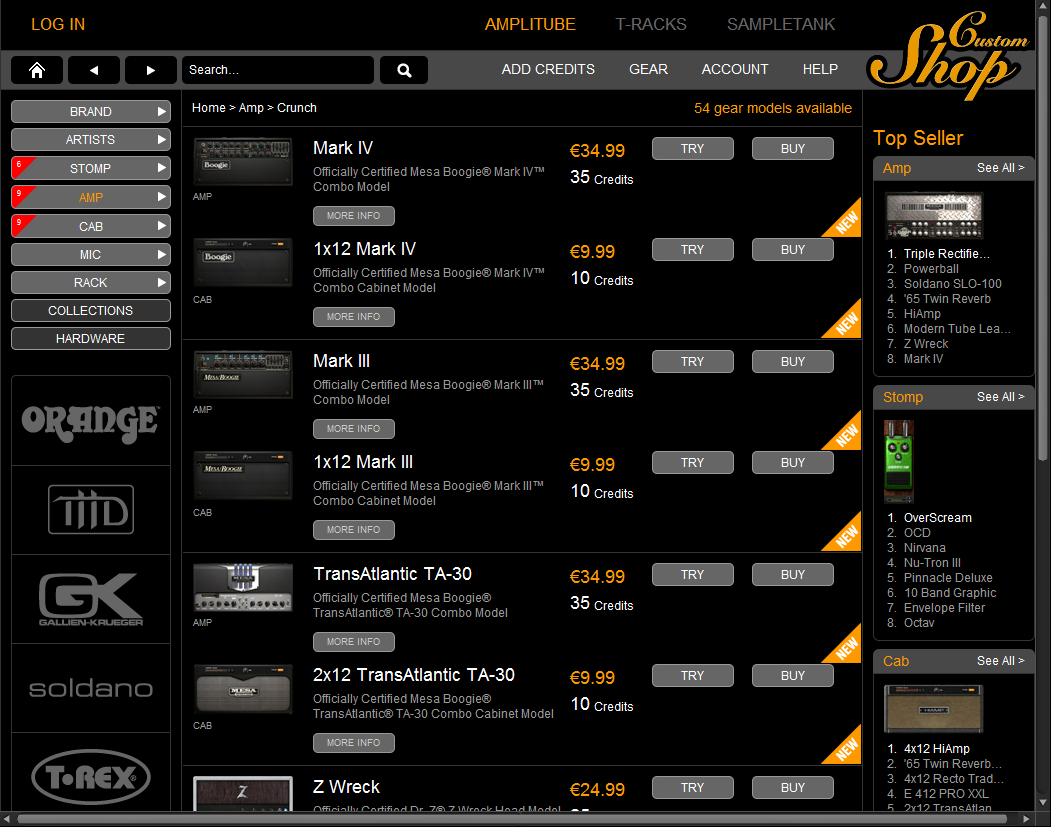The image size is (1051, 827).
Task: Expand the MIC category menu
Action: pos(91,255)
